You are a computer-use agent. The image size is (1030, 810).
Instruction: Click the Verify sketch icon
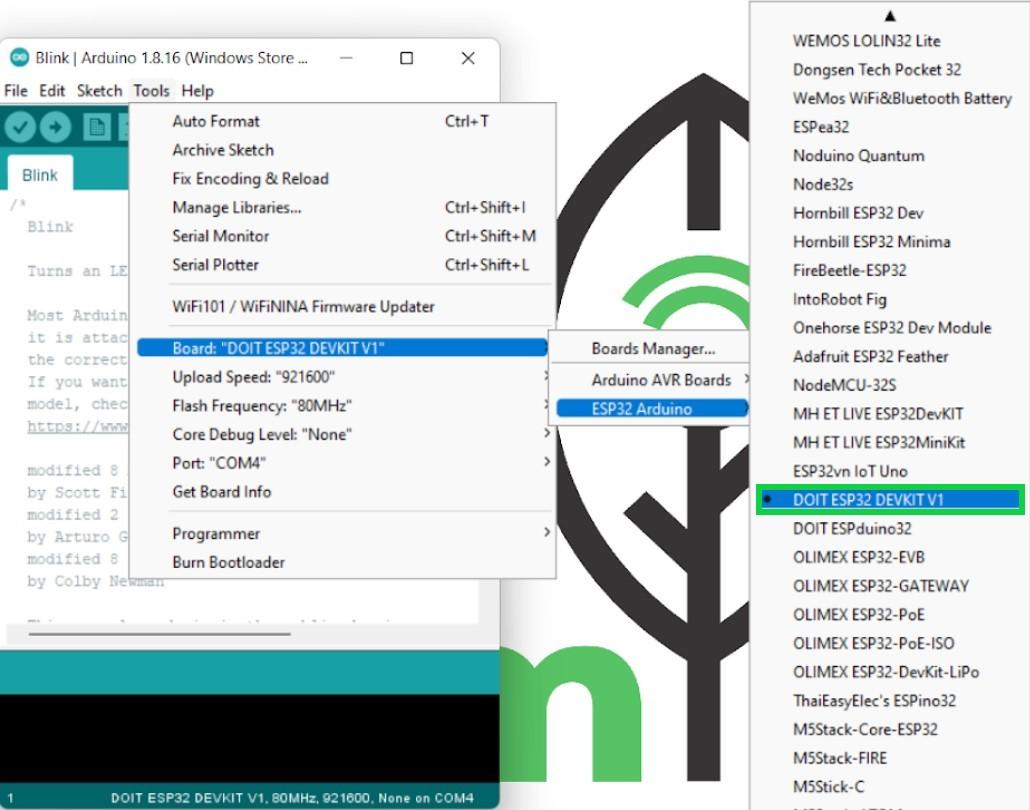(x=22, y=126)
